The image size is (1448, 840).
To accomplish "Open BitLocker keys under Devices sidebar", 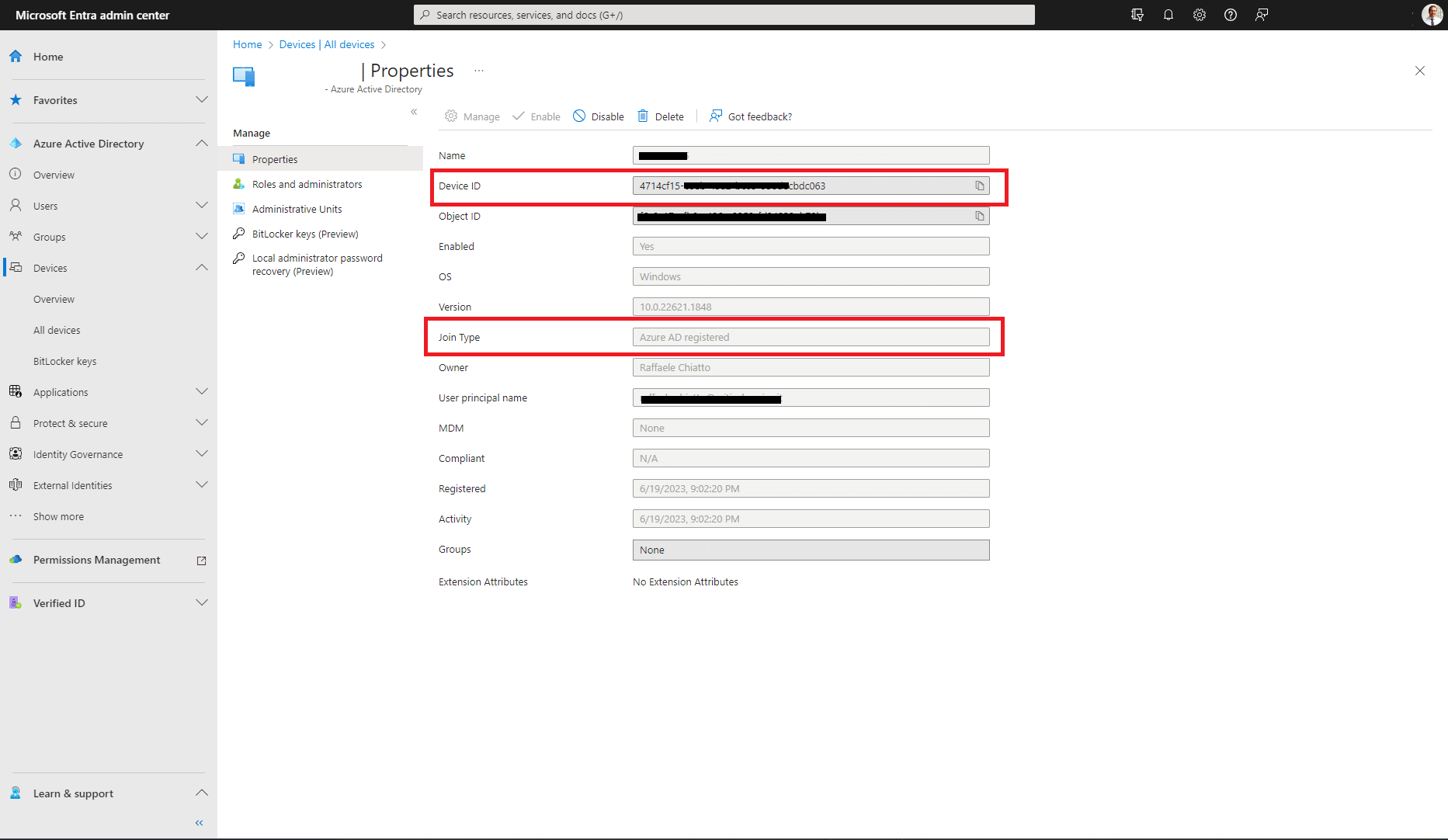I will coord(65,361).
